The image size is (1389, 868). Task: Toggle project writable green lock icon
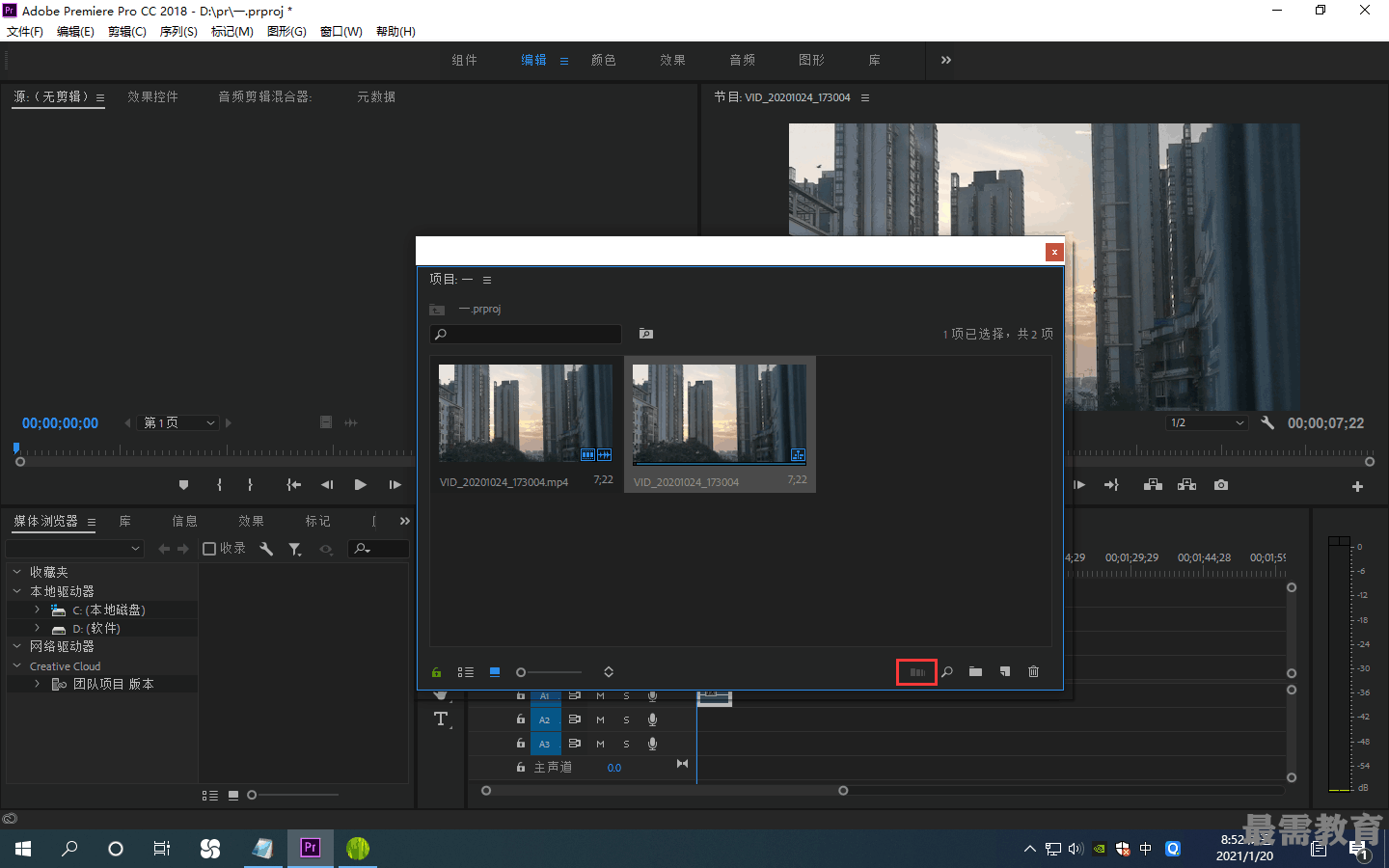(x=436, y=672)
